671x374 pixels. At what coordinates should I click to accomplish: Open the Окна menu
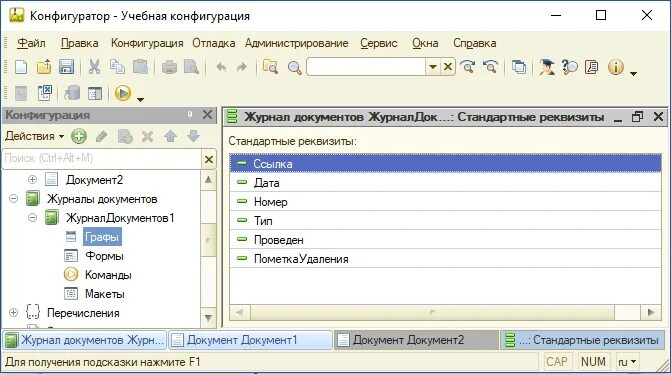425,43
